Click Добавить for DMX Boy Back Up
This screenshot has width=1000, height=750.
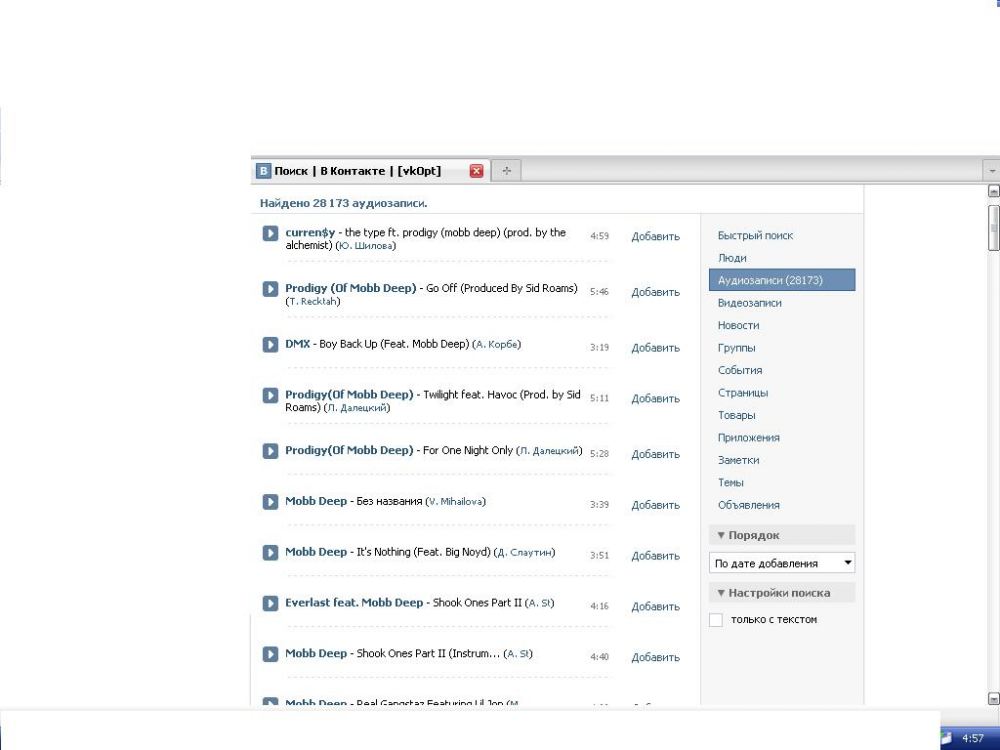(656, 348)
